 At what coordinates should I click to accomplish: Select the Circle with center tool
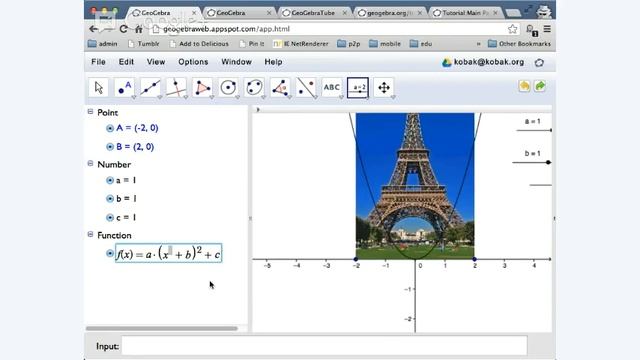click(228, 88)
